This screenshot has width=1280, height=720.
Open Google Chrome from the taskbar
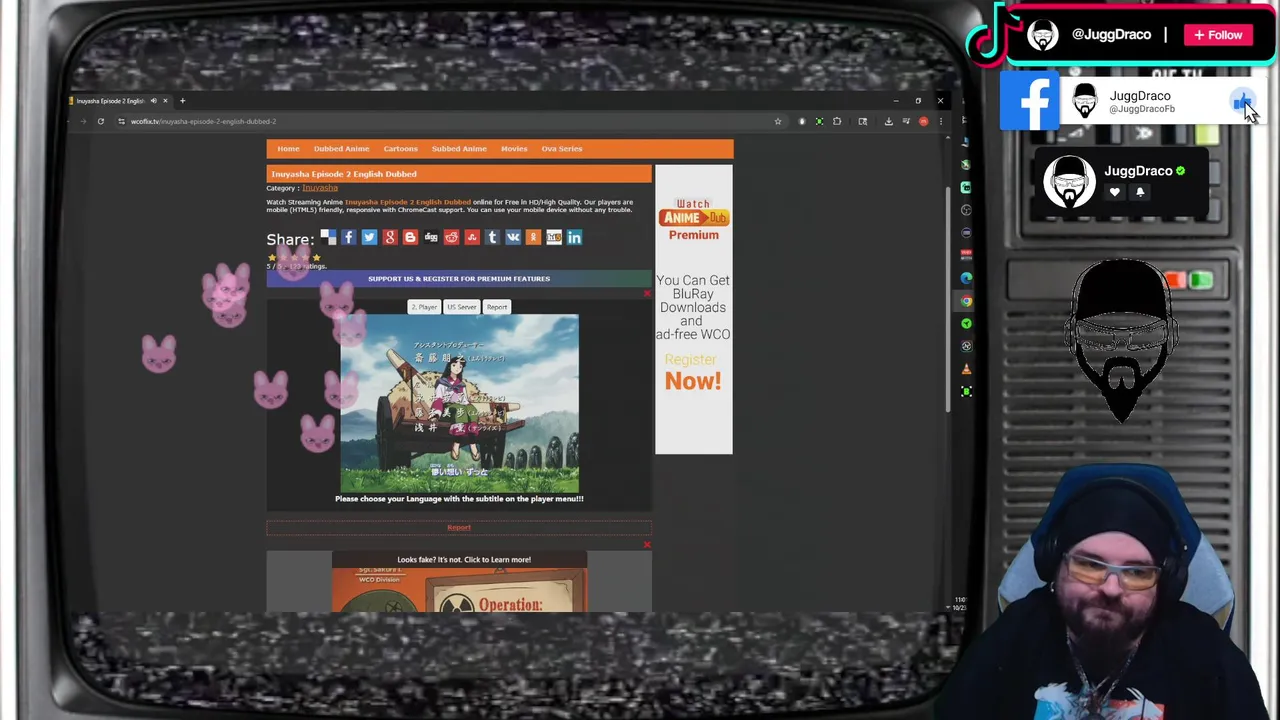966,301
